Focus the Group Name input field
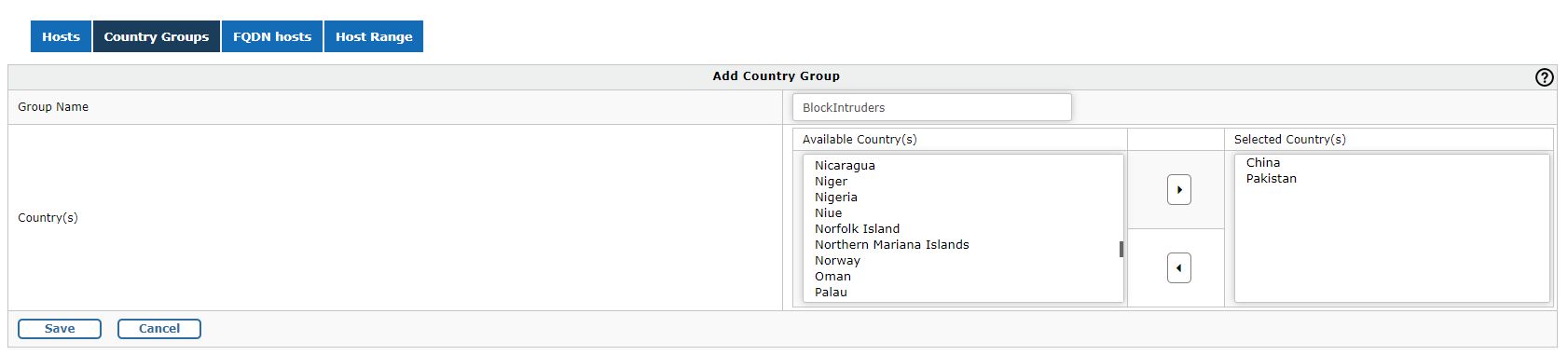This screenshot has width=1568, height=355. (932, 107)
